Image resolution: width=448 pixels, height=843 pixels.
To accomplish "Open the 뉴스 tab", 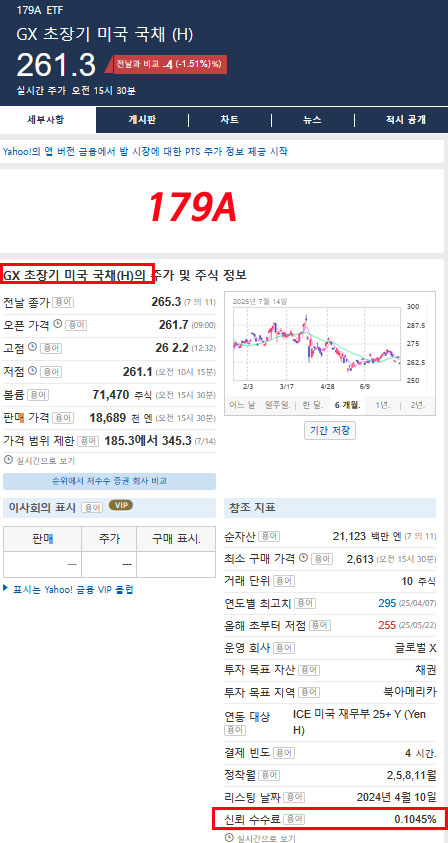I will click(312, 120).
